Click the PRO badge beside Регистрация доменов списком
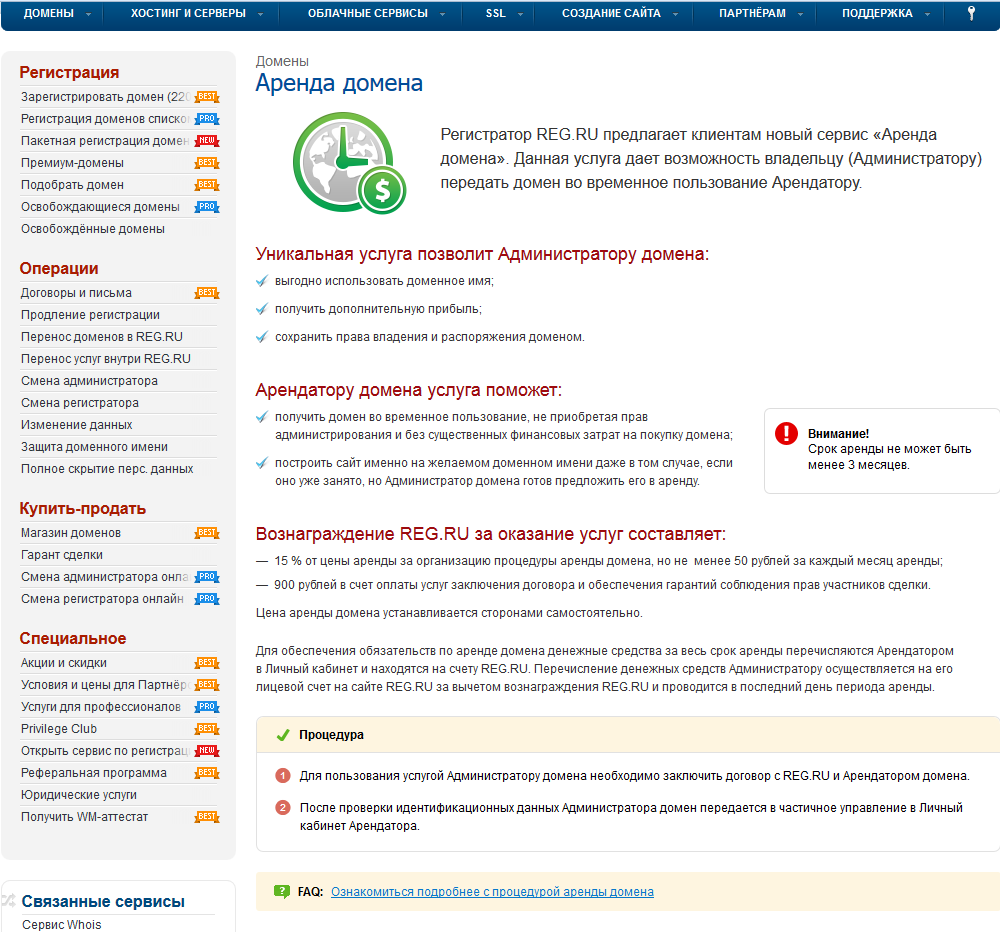This screenshot has height=932, width=1000. pos(207,119)
